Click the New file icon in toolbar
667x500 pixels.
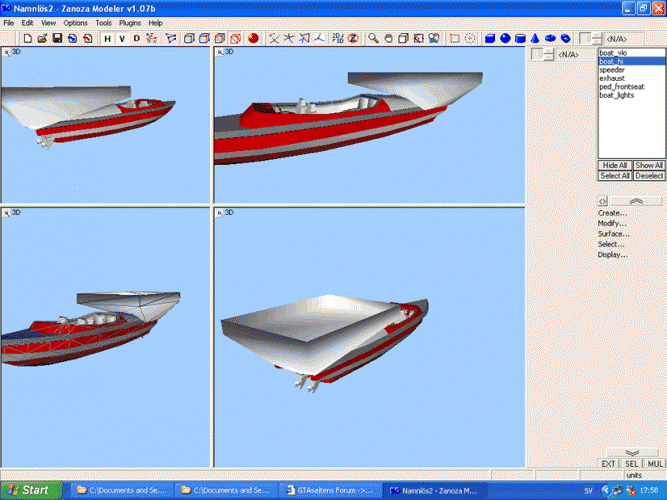(x=28, y=39)
